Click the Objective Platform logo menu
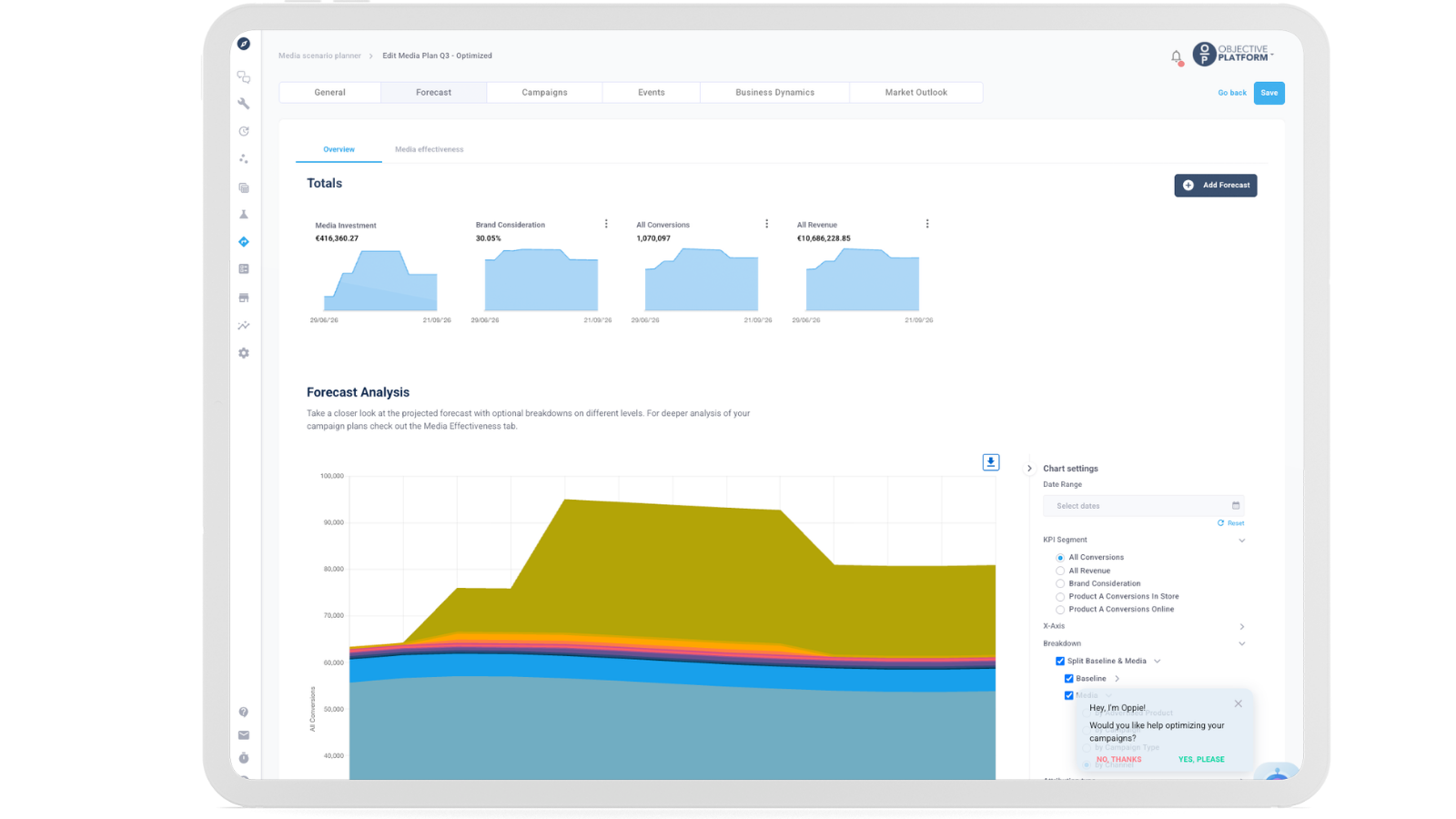The width and height of the screenshot is (1456, 819). 1233,54
